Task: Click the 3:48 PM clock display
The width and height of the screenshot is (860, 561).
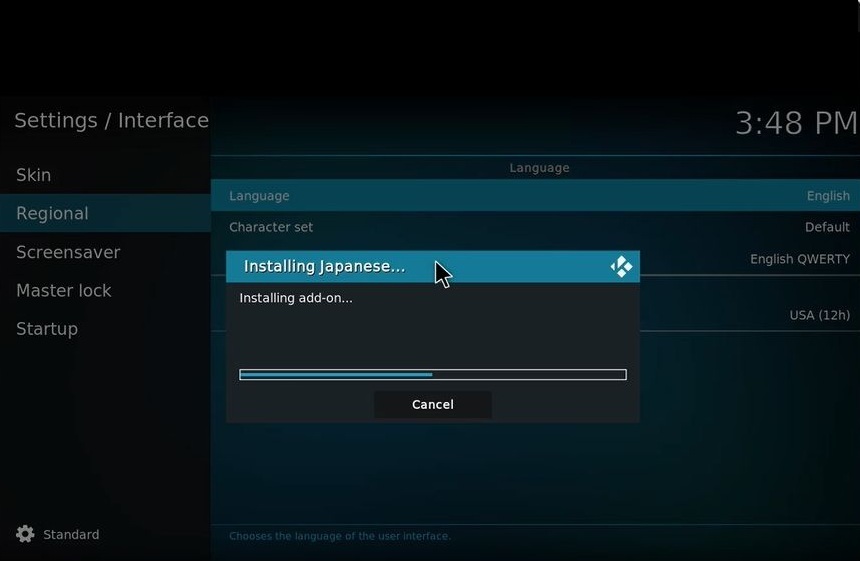Action: coord(796,123)
